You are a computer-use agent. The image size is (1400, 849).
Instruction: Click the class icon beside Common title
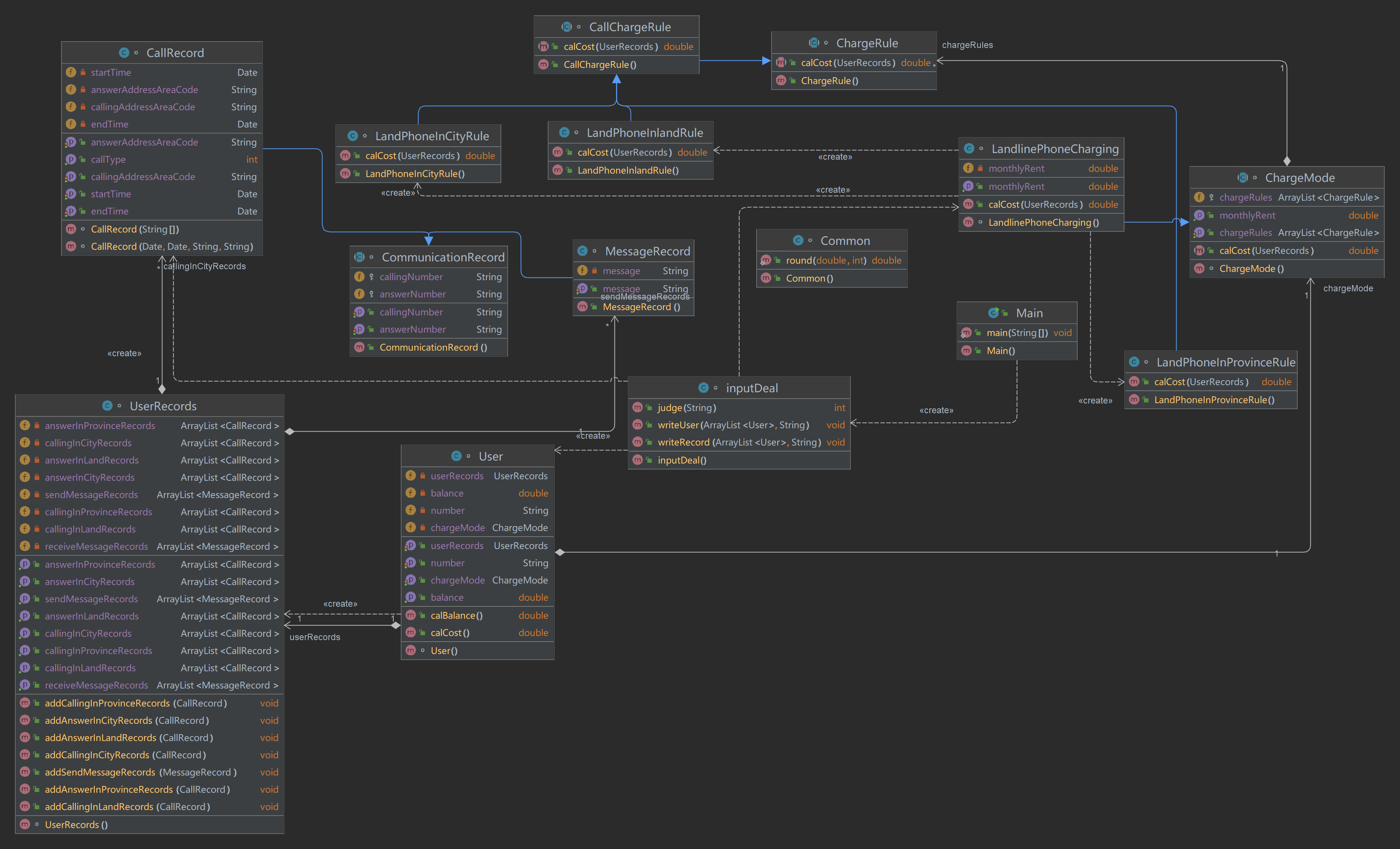coord(798,240)
